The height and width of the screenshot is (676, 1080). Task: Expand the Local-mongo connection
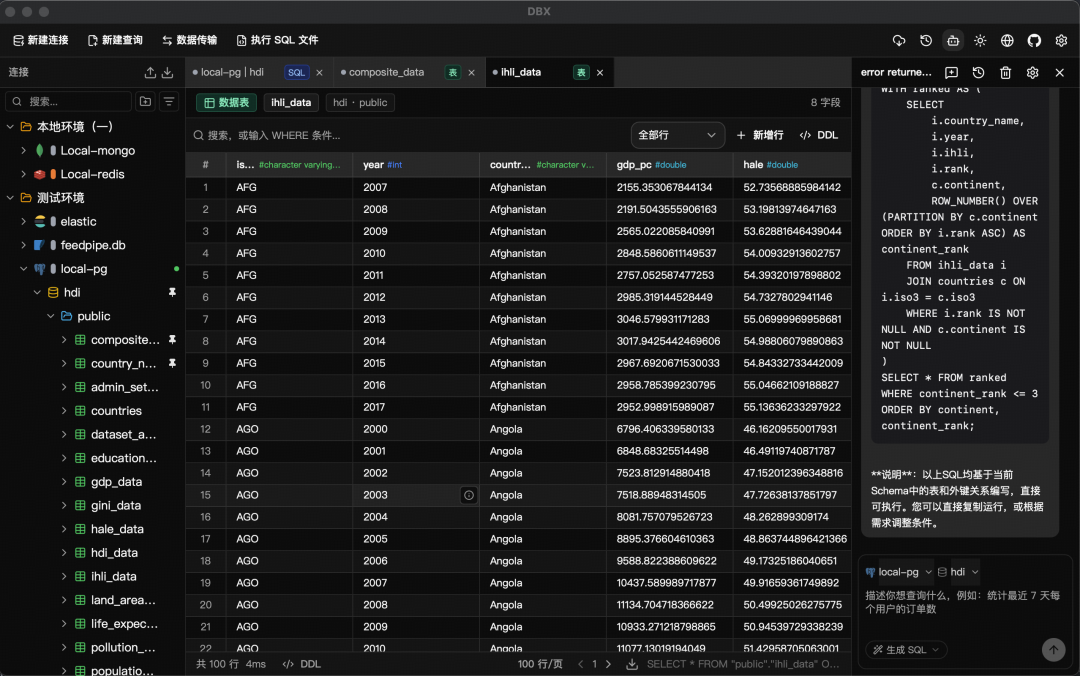pos(23,150)
